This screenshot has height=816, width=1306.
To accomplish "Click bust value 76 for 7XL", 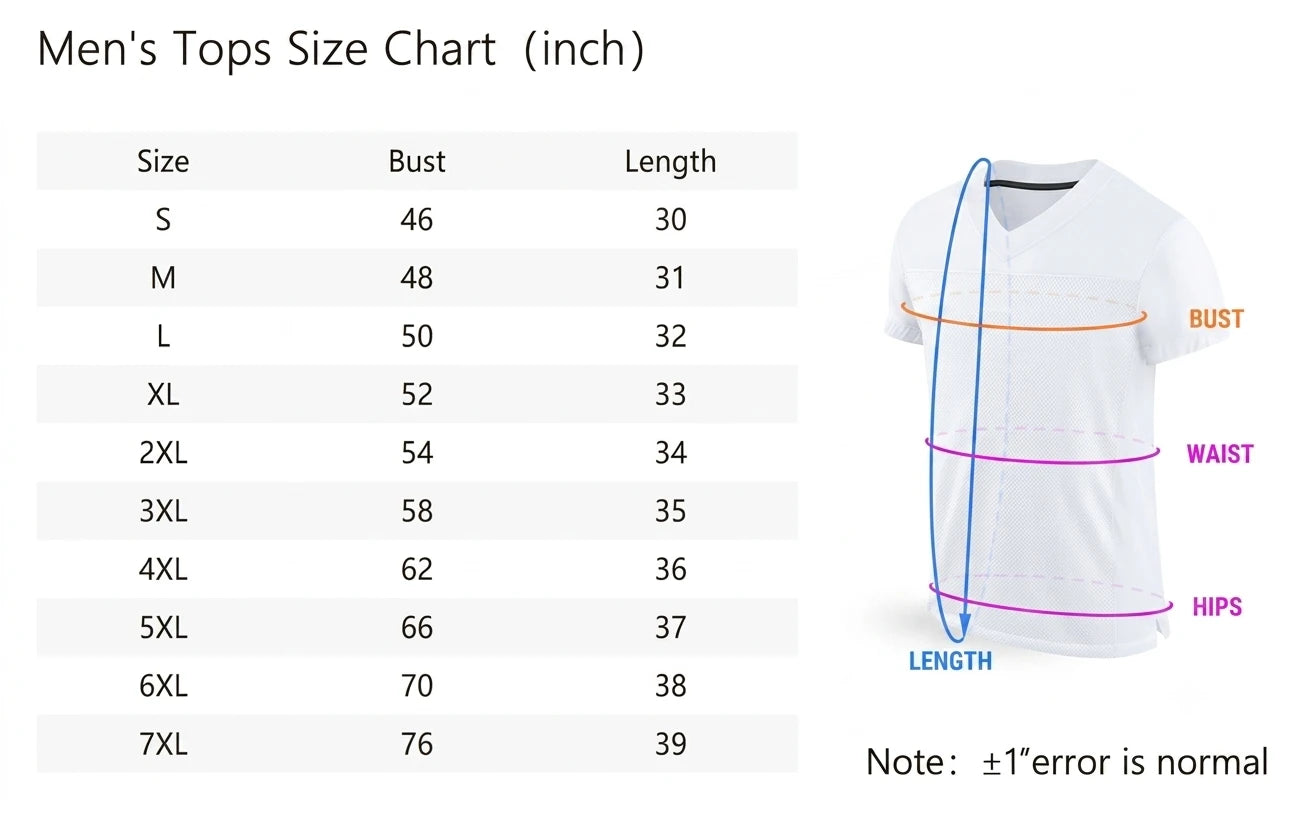I will 417,744.
